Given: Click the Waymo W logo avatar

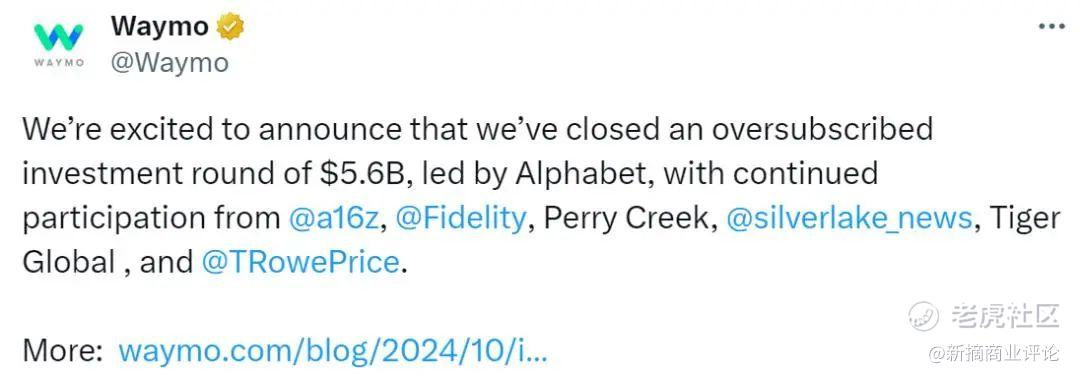Looking at the screenshot, I should pos(59,36).
